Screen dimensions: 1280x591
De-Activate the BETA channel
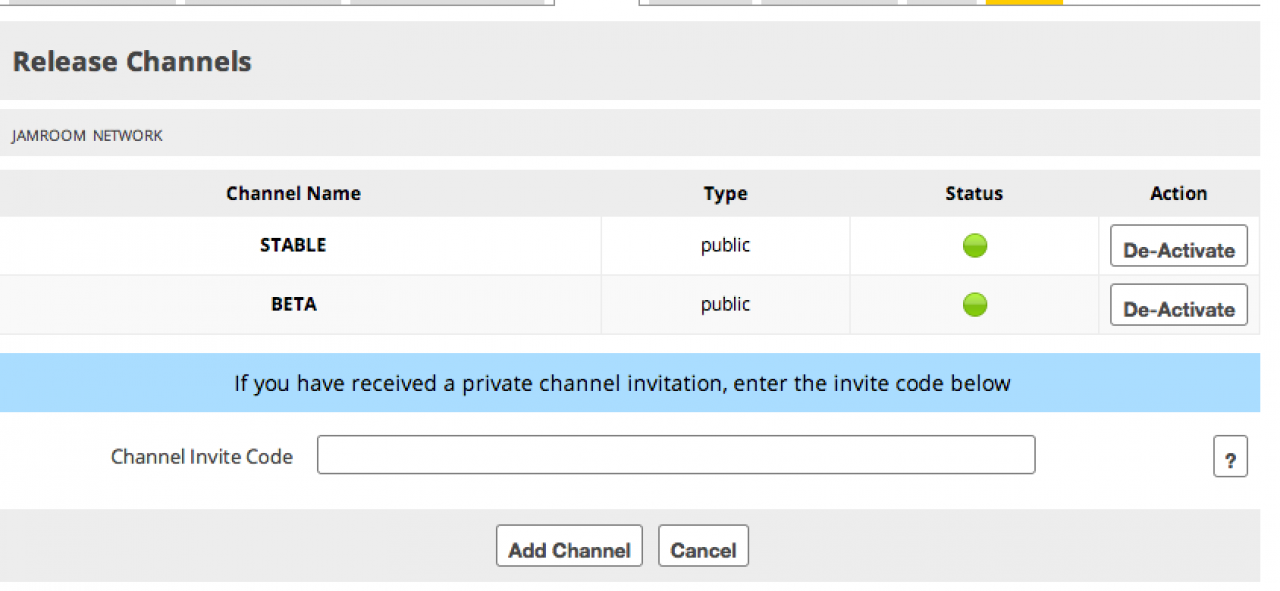1178,306
